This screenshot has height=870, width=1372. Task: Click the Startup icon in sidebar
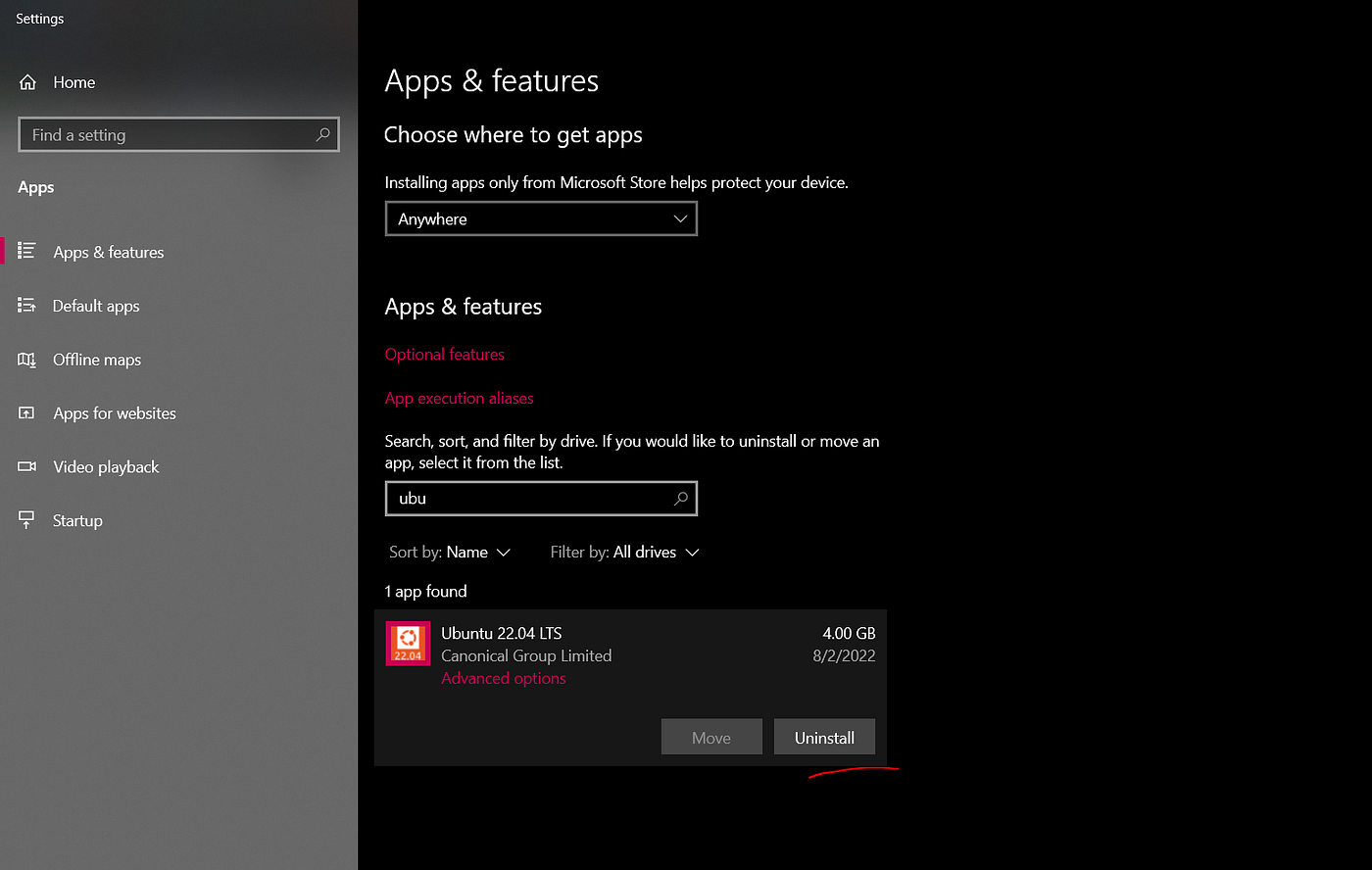pos(27,520)
